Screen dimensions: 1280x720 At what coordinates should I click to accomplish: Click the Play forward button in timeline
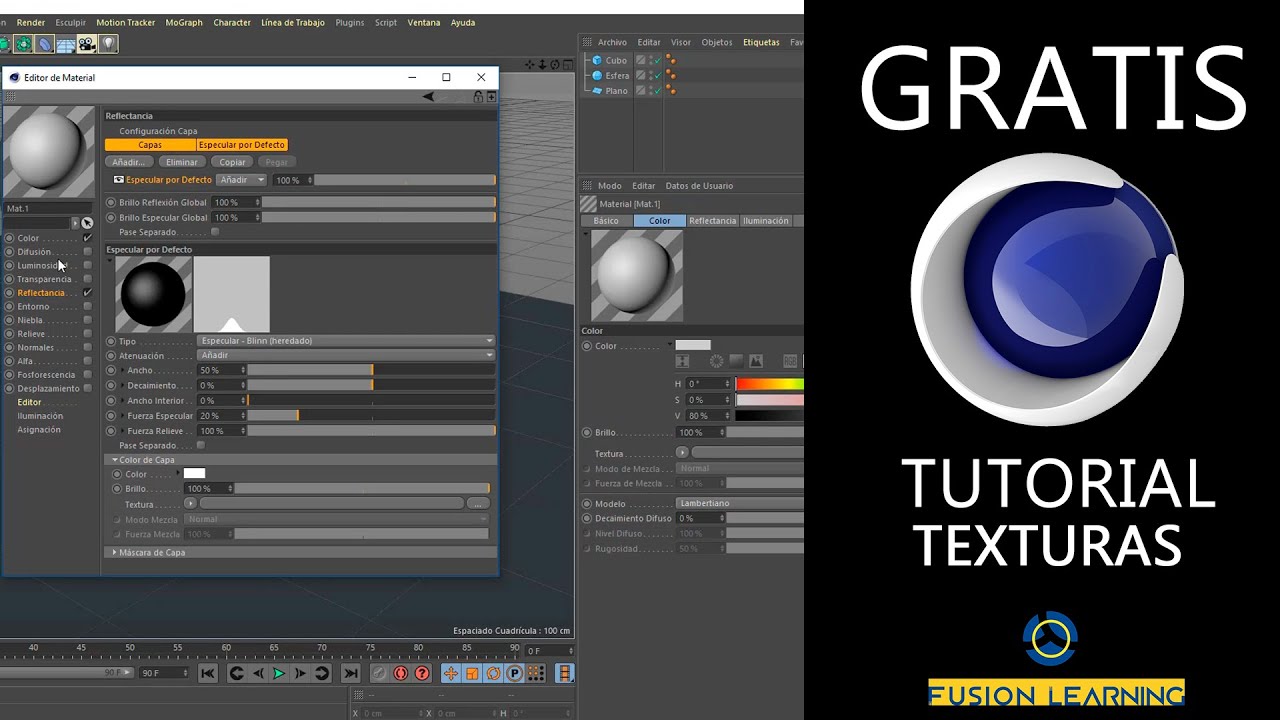tap(279, 674)
